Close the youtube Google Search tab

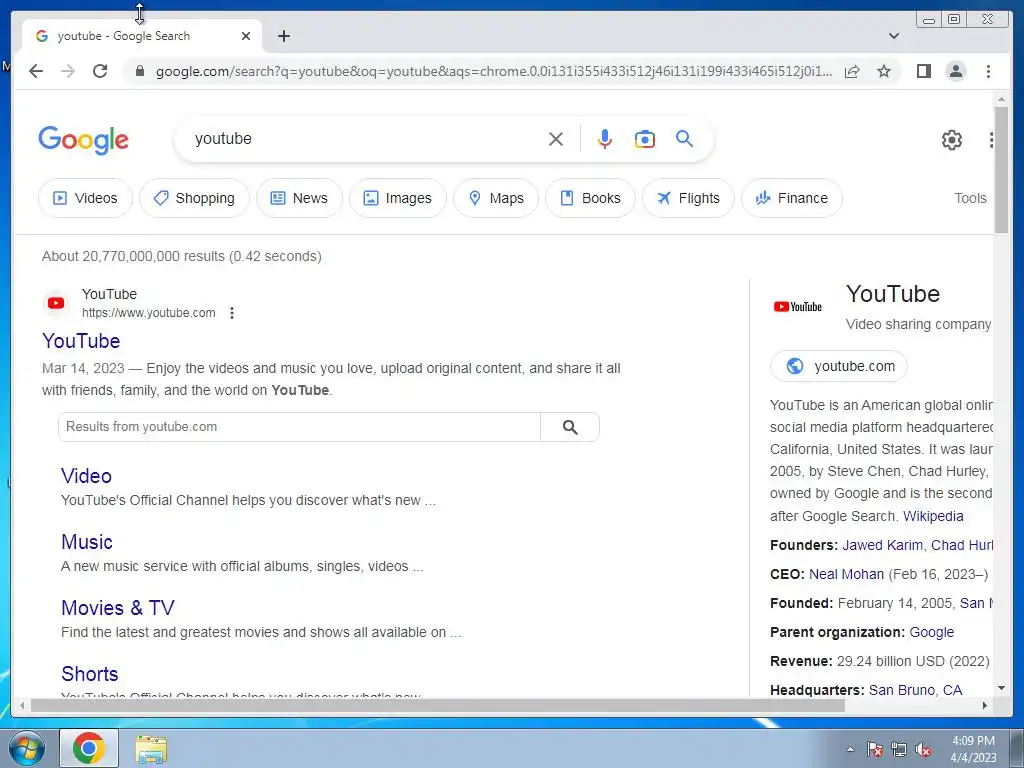pyautogui.click(x=246, y=36)
